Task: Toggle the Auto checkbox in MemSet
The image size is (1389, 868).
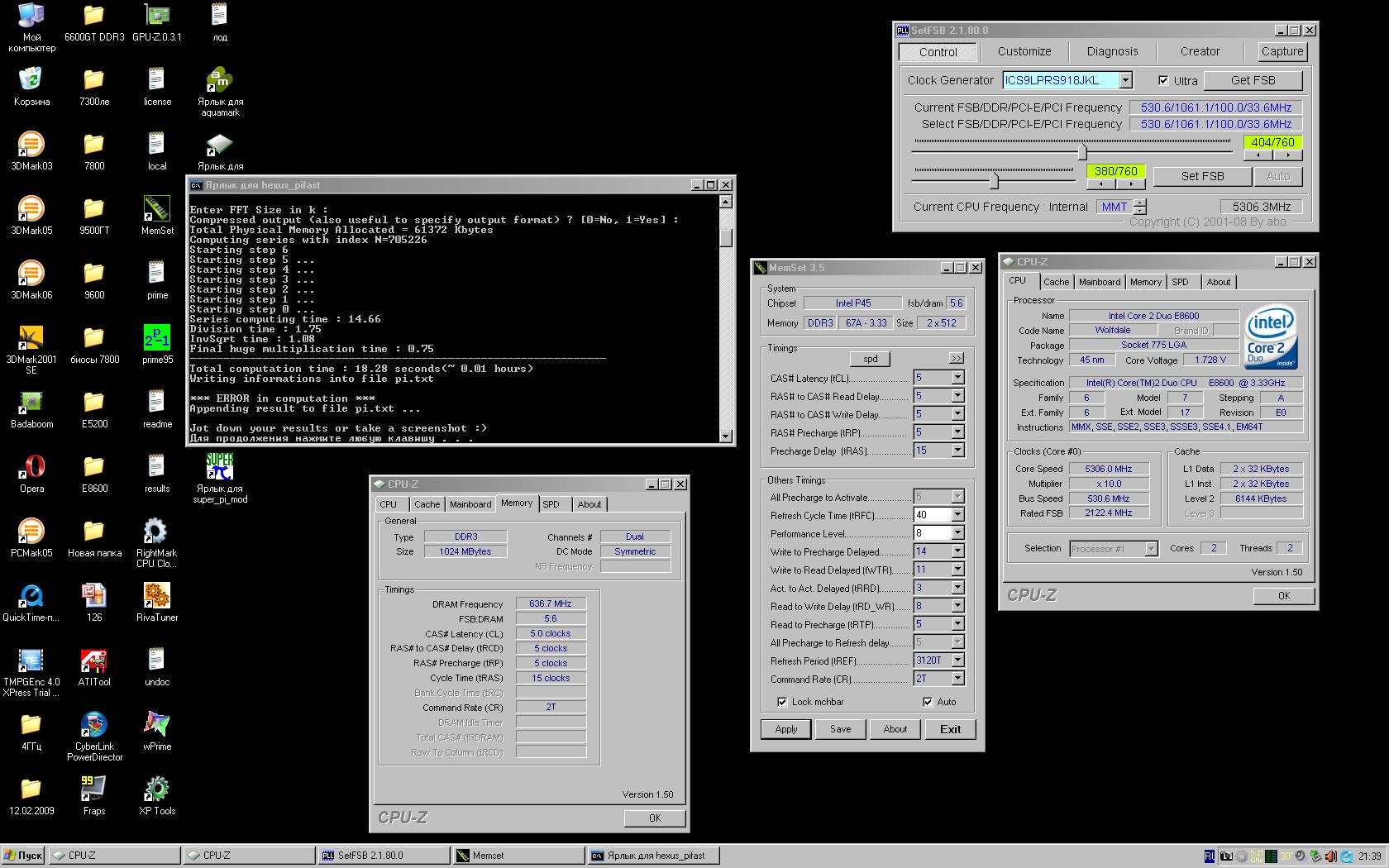Action: [928, 702]
